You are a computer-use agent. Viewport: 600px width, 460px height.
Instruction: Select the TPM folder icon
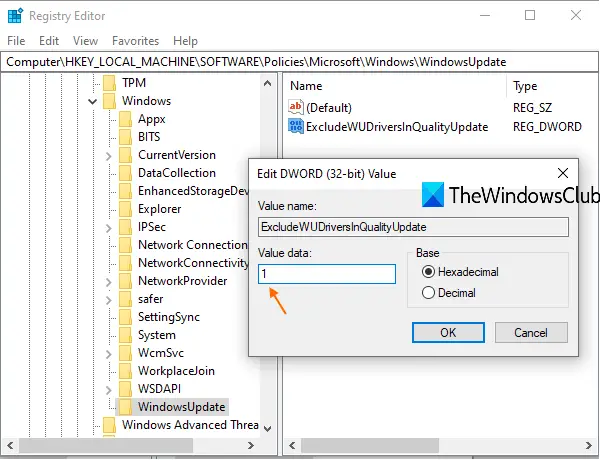pos(109,83)
